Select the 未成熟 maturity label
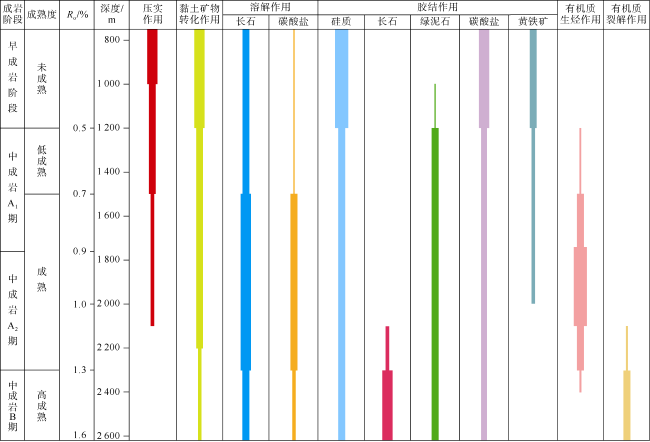Screen dimensions: 650x442 [41, 78]
